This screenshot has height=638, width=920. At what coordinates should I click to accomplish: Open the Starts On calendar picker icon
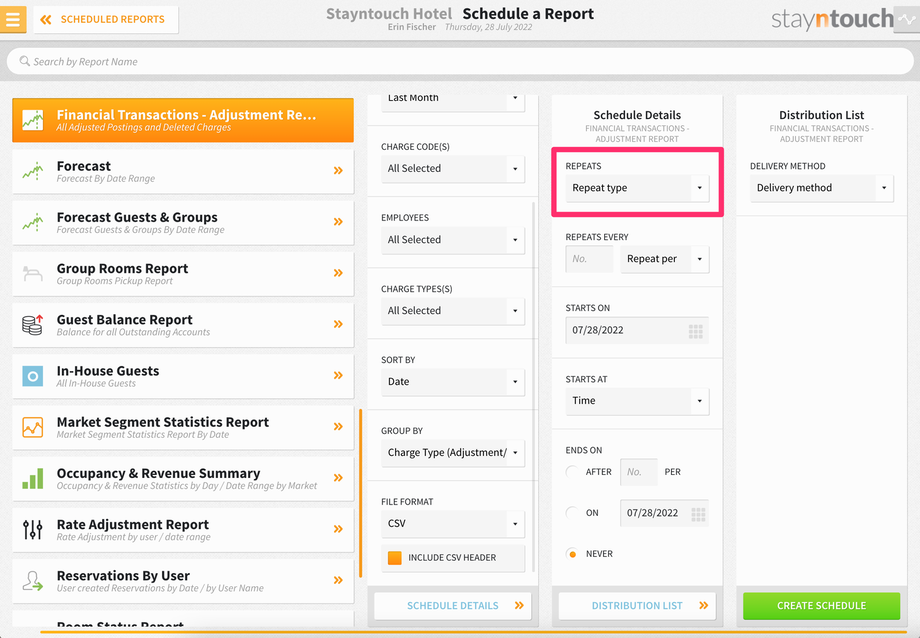tap(696, 332)
